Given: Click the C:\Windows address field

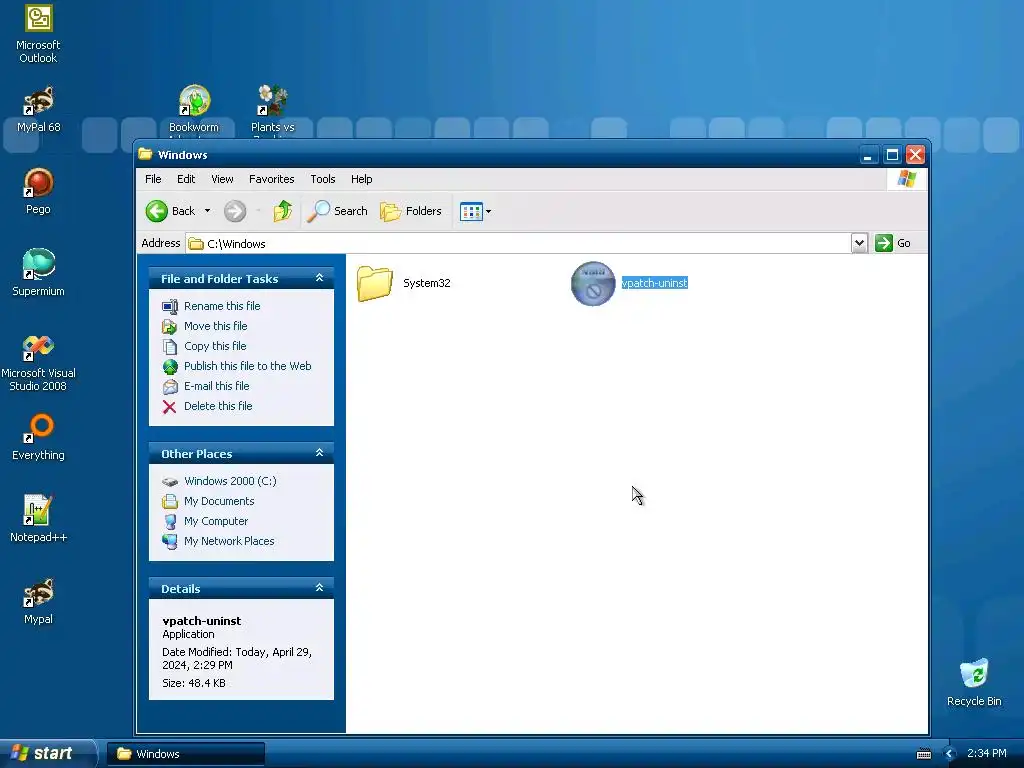Looking at the screenshot, I should [519, 244].
